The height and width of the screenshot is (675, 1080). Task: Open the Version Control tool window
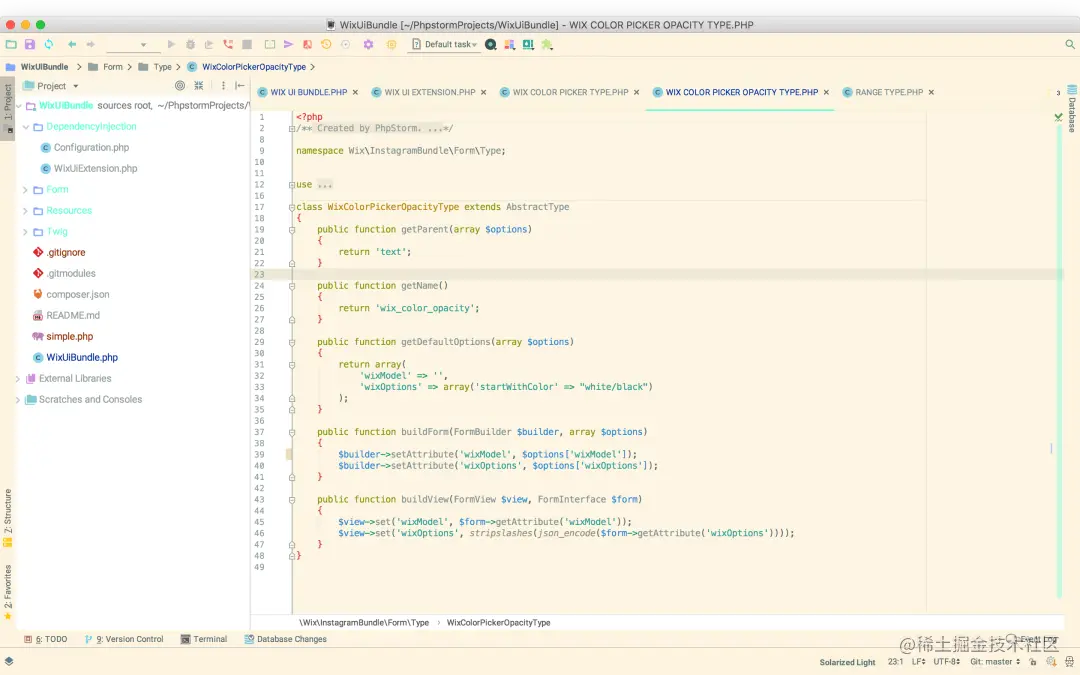(124, 639)
